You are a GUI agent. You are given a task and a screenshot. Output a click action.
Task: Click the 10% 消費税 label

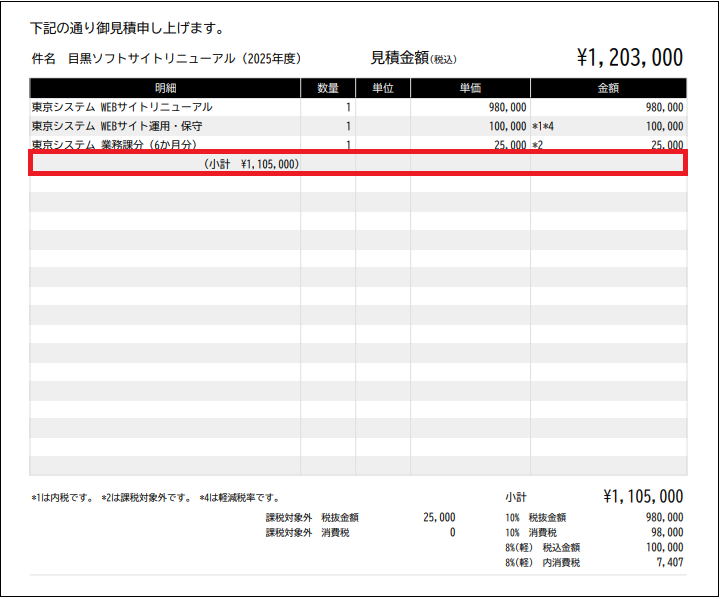coord(531,533)
